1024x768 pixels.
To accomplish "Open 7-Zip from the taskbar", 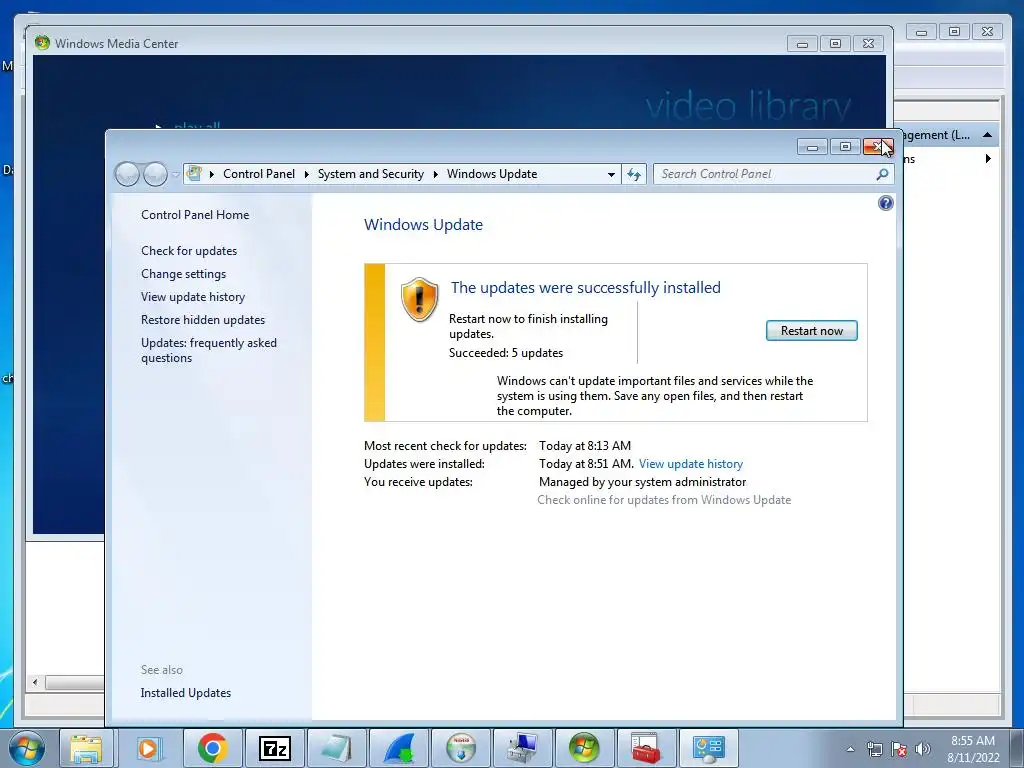I will [x=274, y=748].
